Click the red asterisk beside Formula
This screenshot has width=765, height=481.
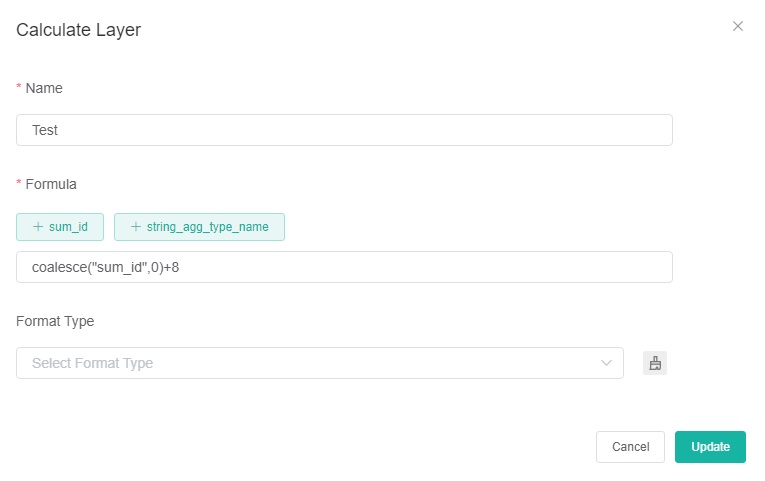(x=19, y=185)
